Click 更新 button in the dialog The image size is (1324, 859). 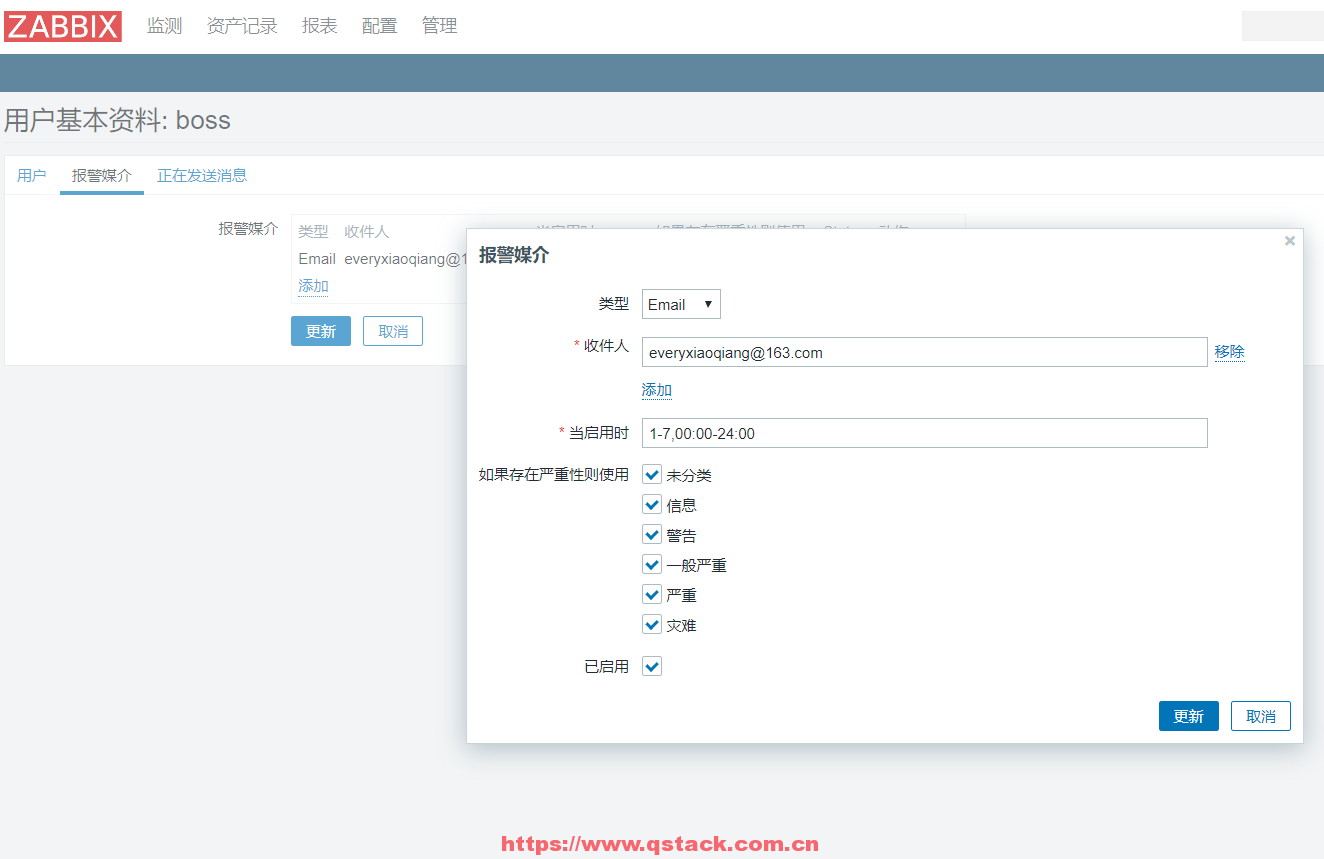click(1188, 716)
